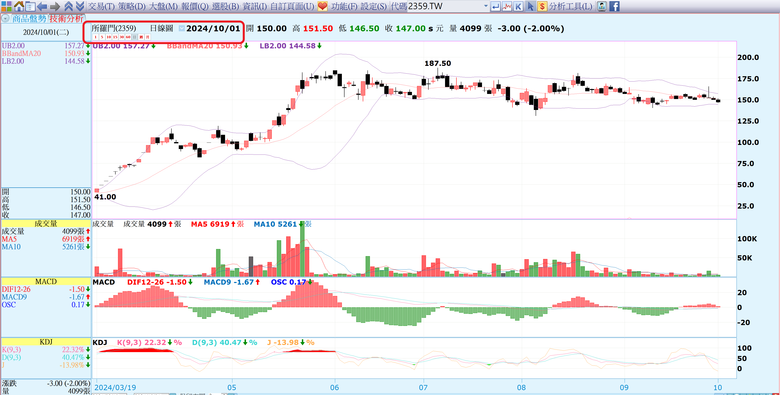The height and width of the screenshot is (395, 780).
Task: Open the 交易(T) menu
Action: tap(101, 6)
